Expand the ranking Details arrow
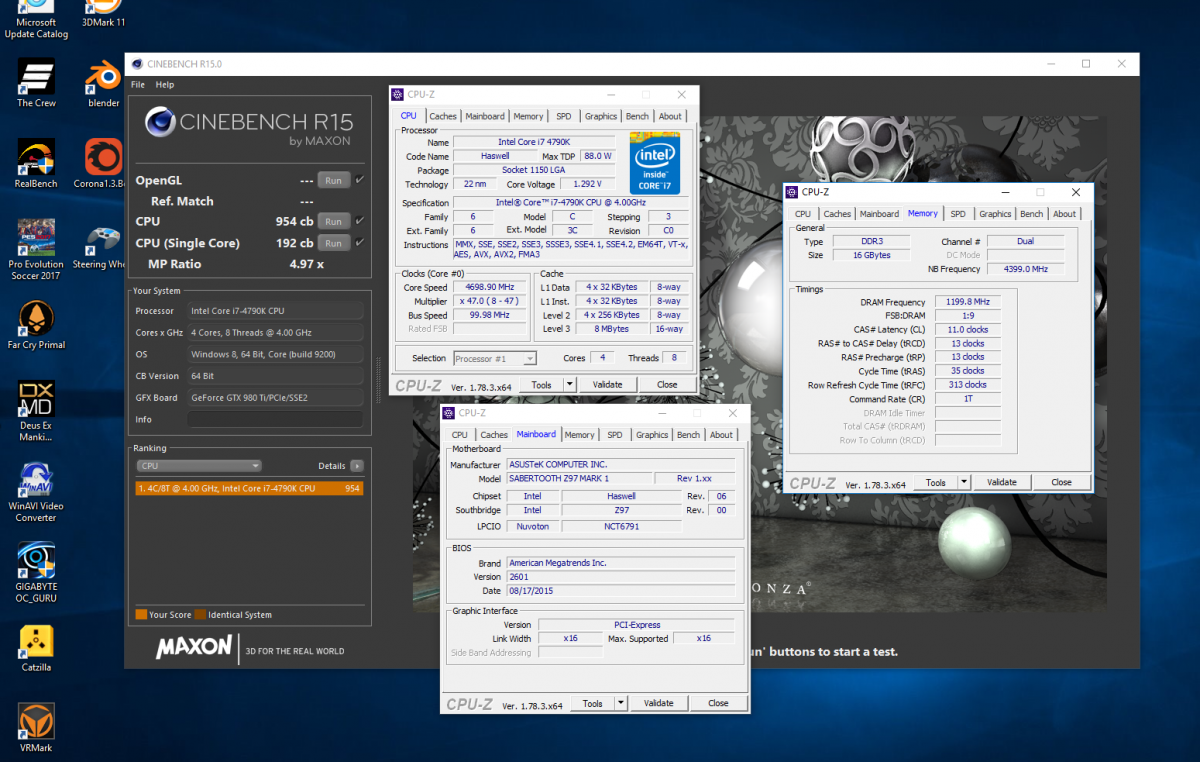Screen dimensions: 1200x762 357,466
